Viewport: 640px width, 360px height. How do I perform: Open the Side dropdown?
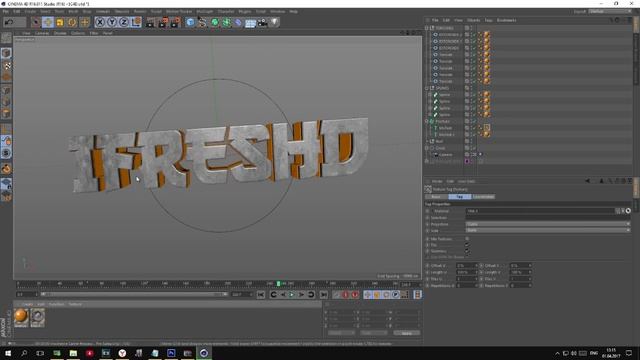pyautogui.click(x=547, y=230)
